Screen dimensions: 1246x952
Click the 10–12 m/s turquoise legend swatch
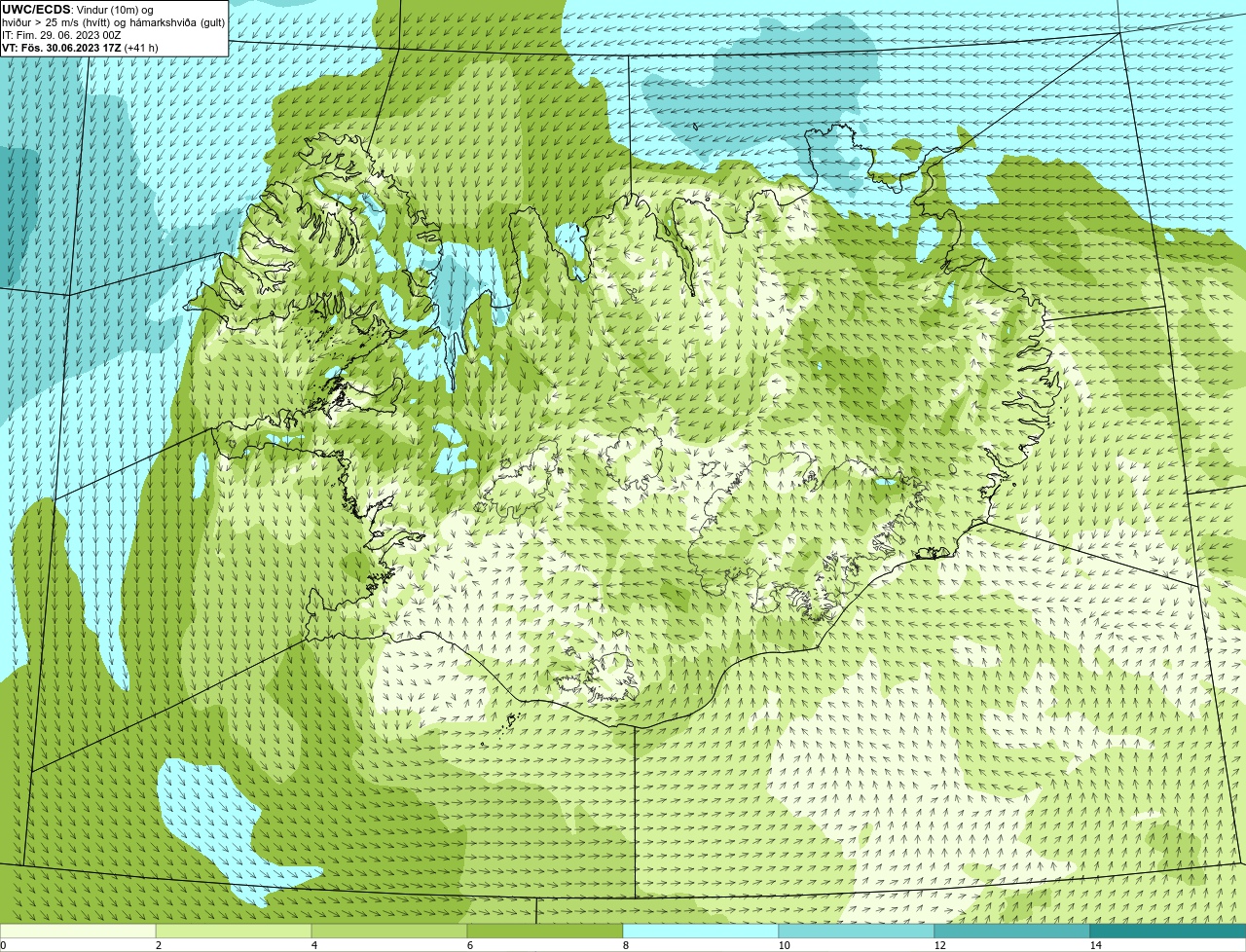[857, 931]
